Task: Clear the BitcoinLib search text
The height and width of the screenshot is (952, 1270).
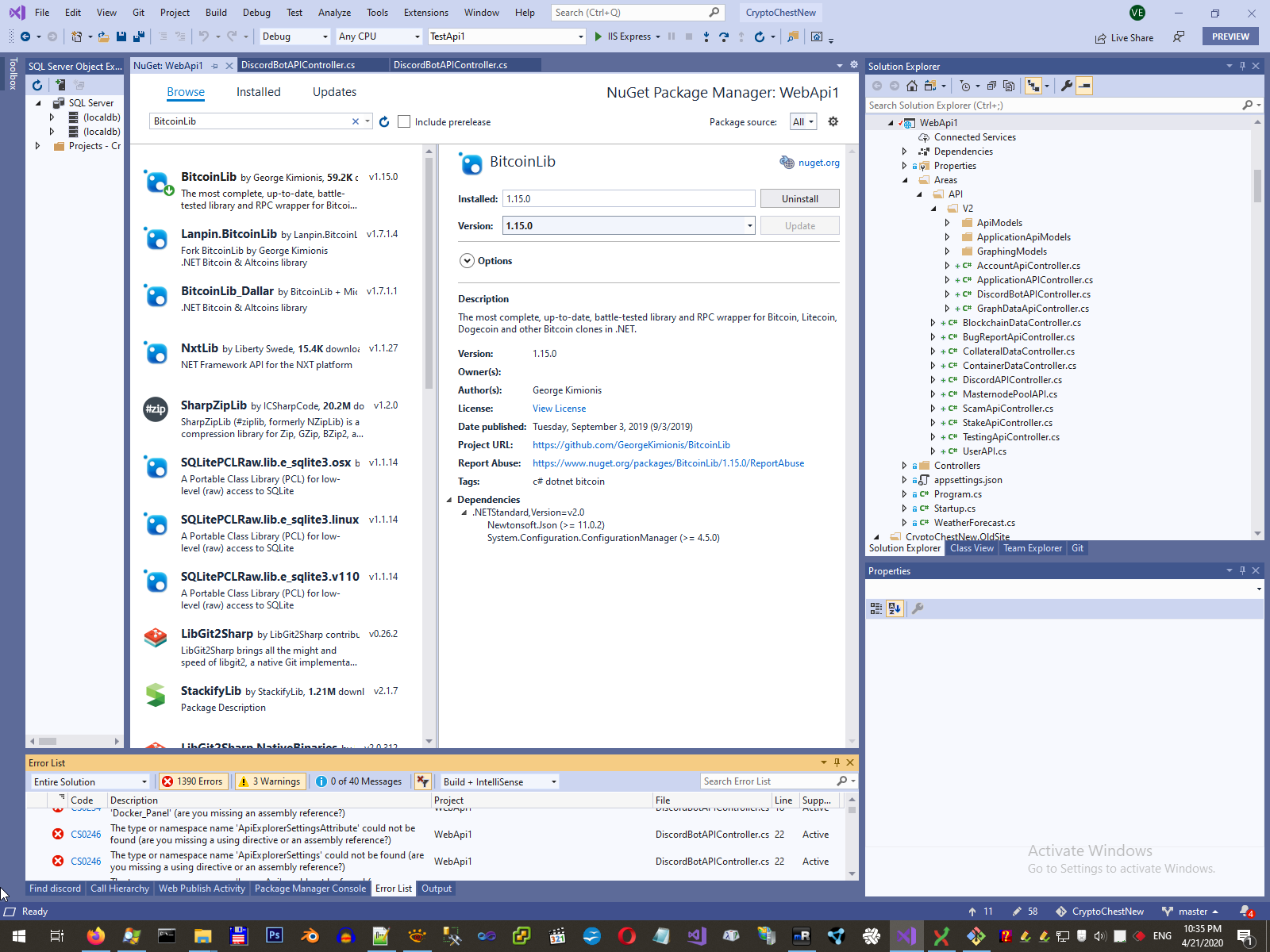Action: tap(356, 121)
